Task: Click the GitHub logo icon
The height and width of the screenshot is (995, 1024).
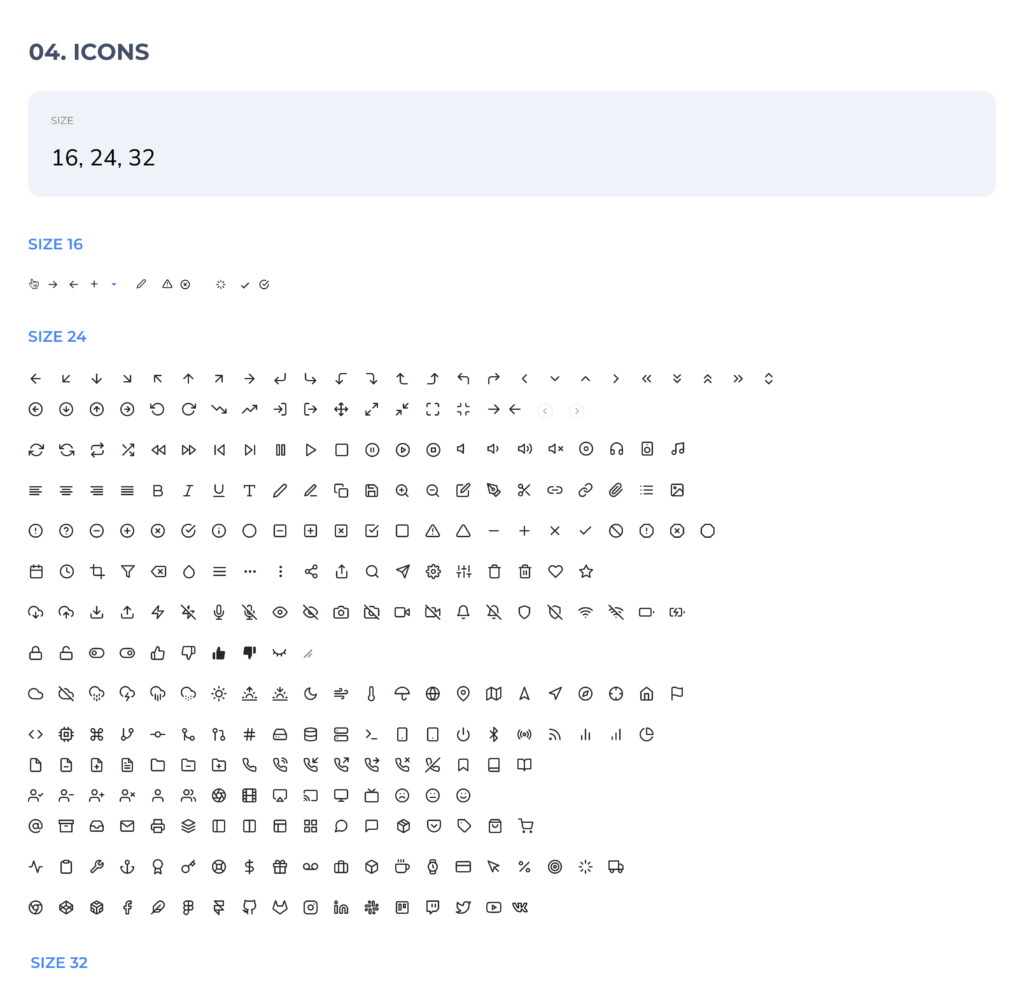Action: pyautogui.click(x=250, y=907)
